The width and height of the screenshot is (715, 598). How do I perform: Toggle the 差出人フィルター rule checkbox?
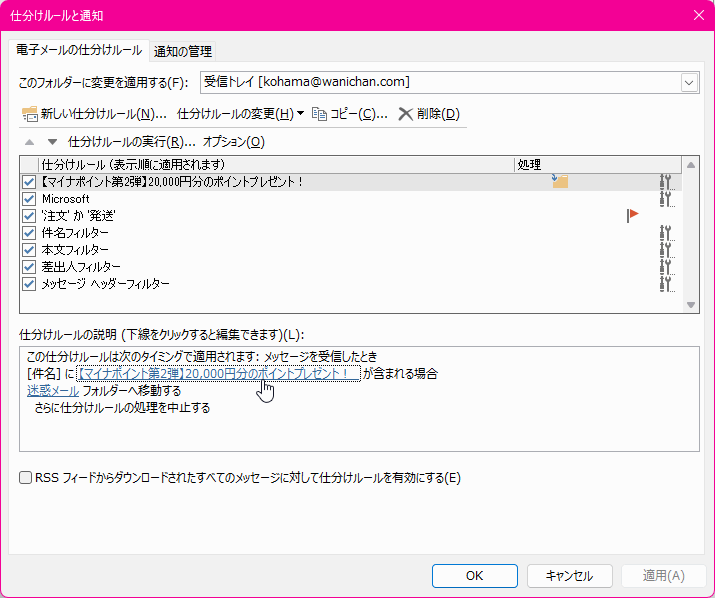pyautogui.click(x=29, y=267)
